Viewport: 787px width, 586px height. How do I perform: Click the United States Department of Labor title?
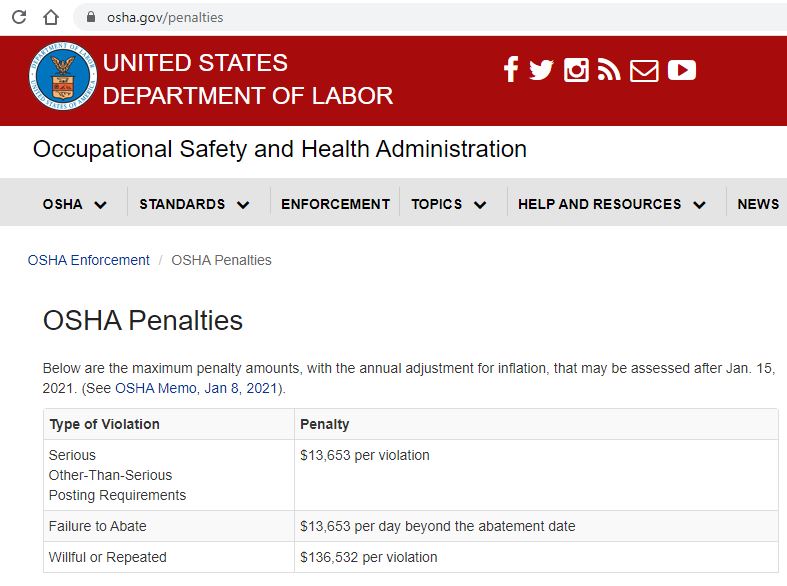pyautogui.click(x=247, y=79)
